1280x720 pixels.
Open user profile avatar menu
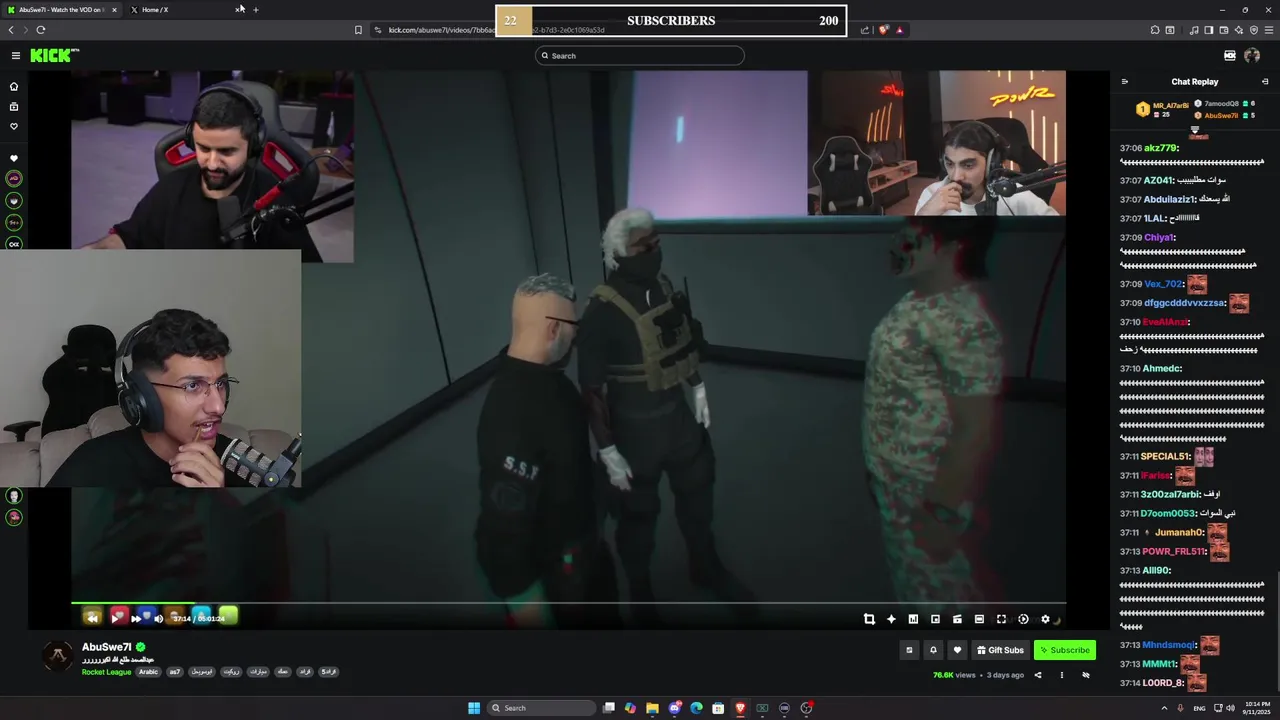[x=1252, y=56]
